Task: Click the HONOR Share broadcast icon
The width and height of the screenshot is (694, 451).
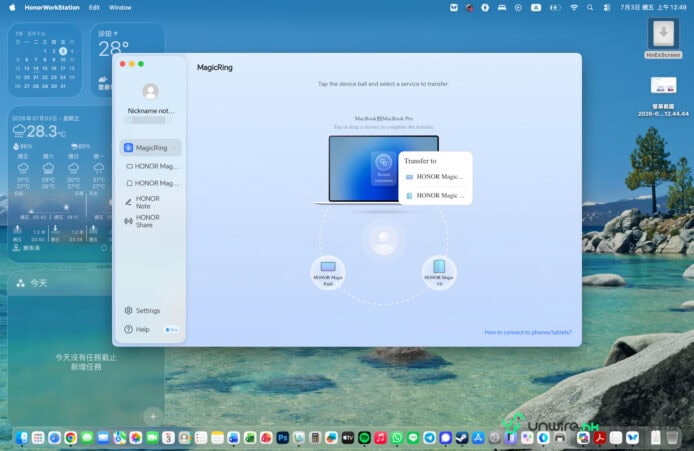Action: pos(129,221)
